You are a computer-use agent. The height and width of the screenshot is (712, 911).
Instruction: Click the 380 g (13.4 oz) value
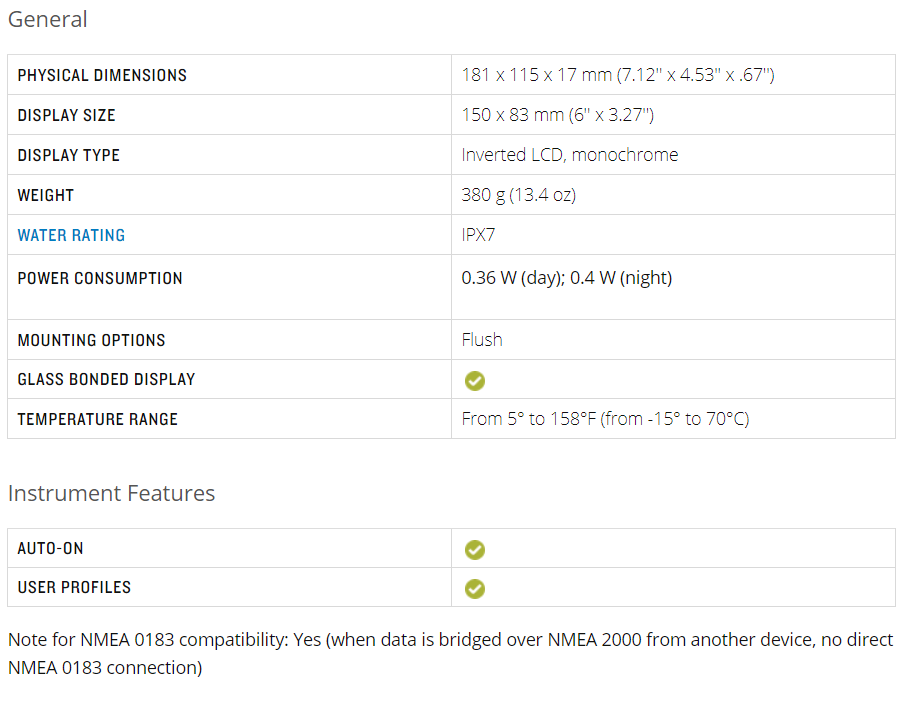tap(518, 195)
